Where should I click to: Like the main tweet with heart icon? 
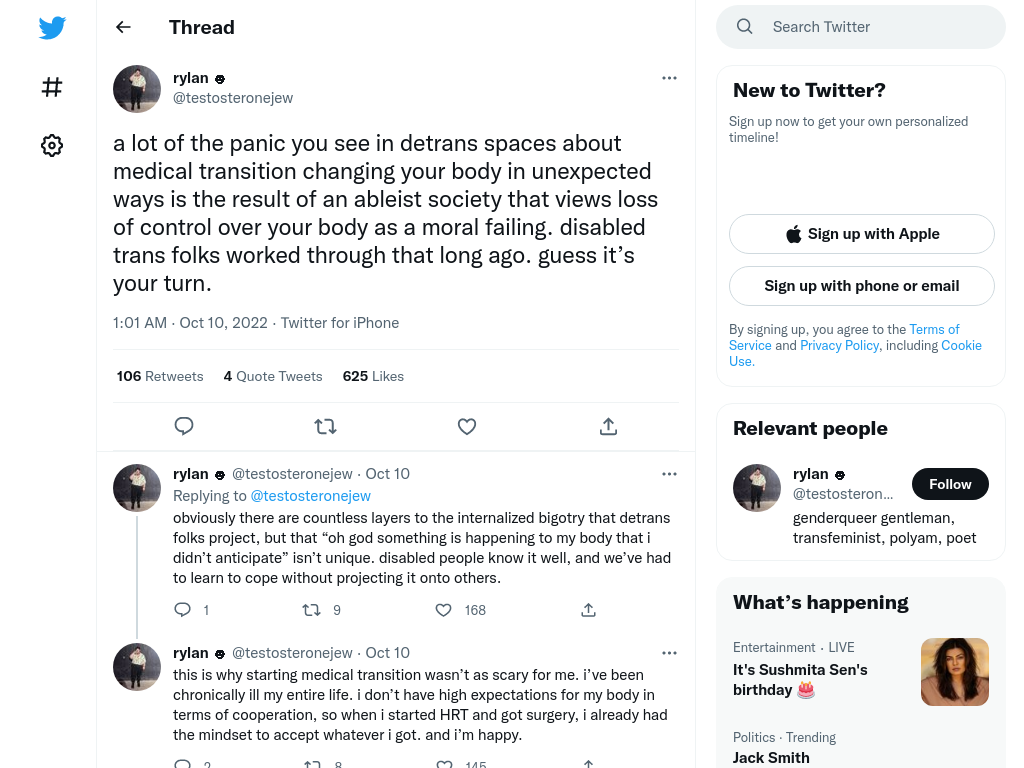coord(467,426)
